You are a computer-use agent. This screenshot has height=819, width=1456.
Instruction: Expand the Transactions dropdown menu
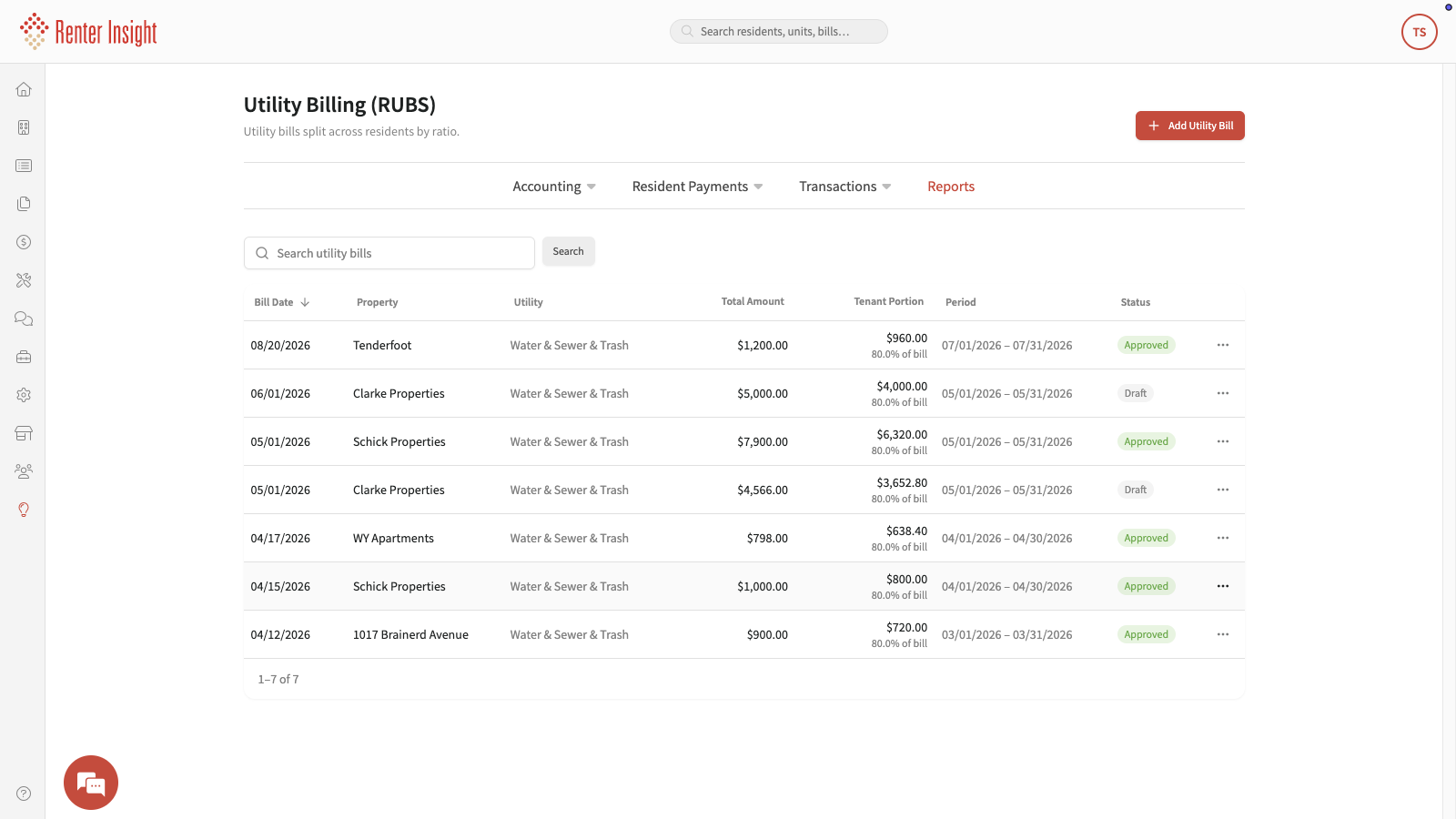(x=845, y=187)
